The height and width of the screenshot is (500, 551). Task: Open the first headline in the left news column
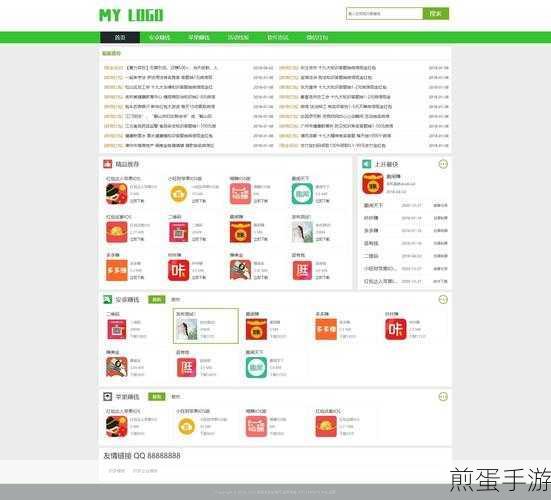[171, 67]
